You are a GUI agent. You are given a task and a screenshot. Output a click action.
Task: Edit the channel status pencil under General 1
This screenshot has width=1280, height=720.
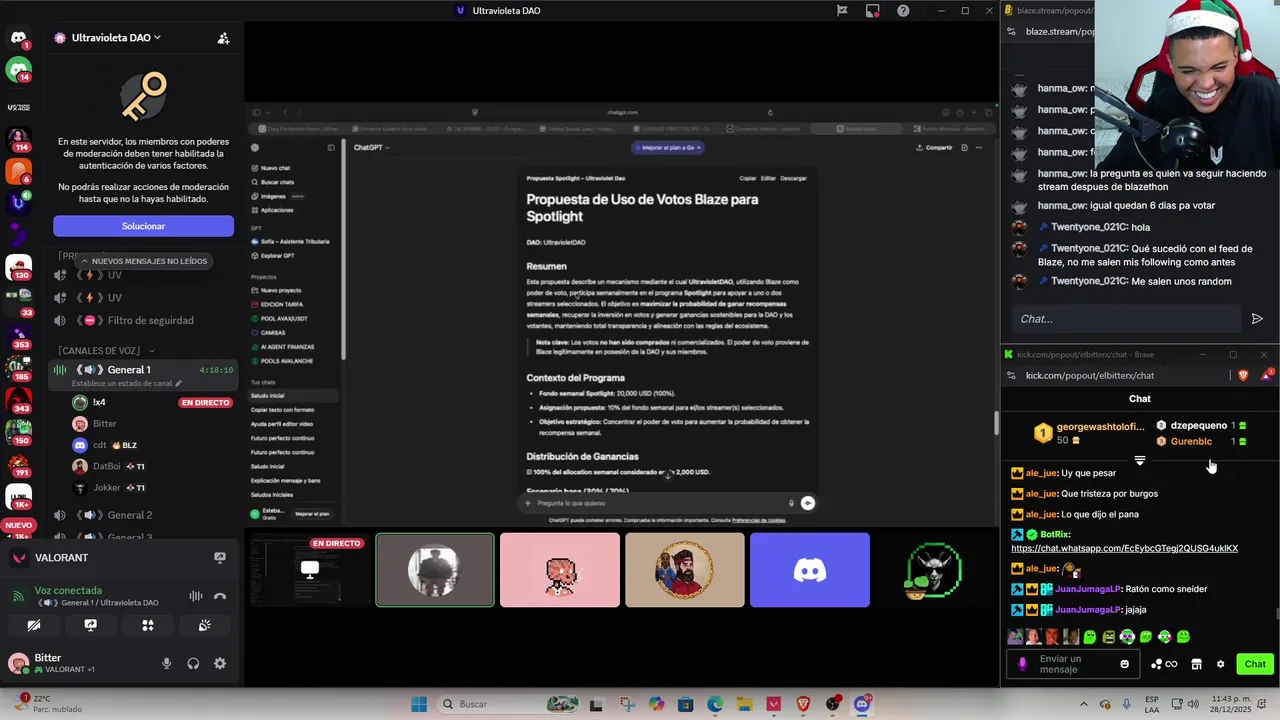pyautogui.click(x=179, y=383)
